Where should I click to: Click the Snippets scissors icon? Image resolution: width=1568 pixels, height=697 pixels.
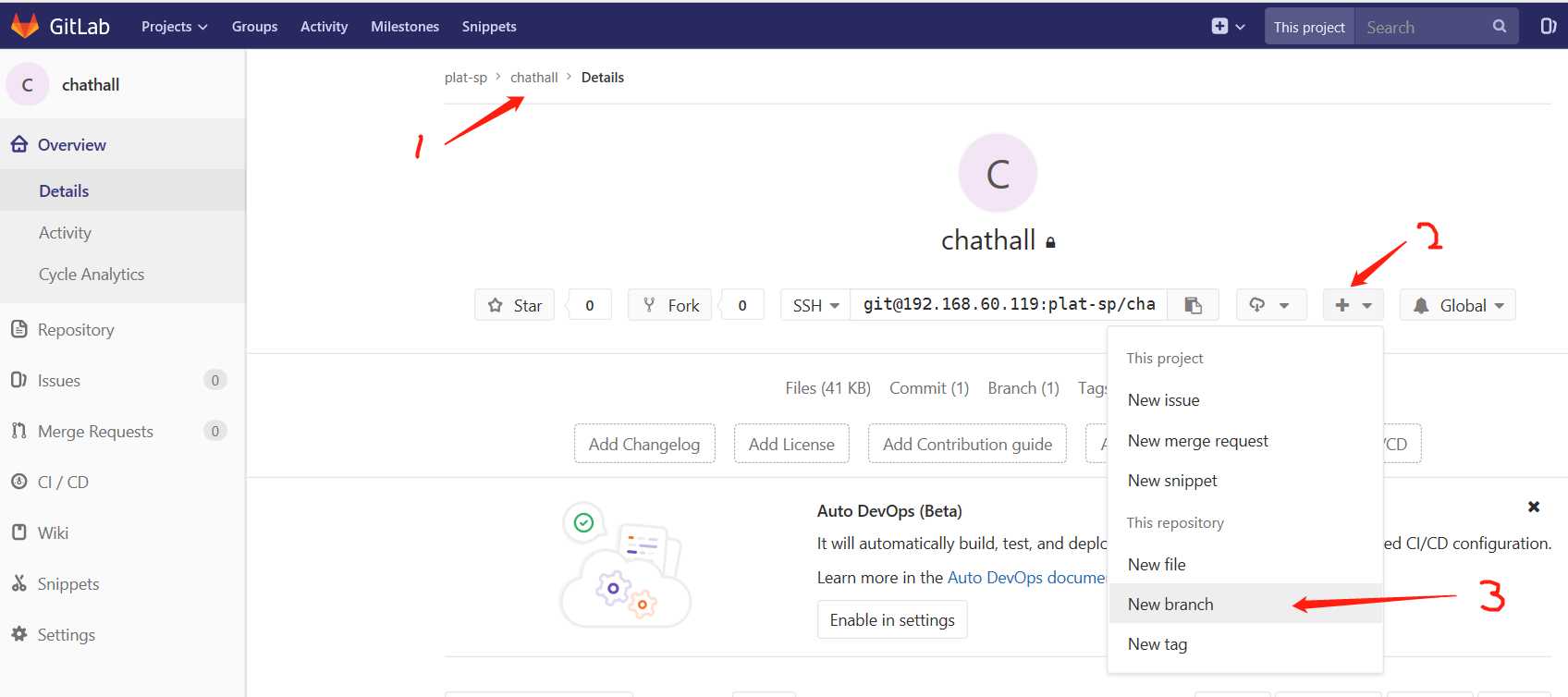click(18, 583)
